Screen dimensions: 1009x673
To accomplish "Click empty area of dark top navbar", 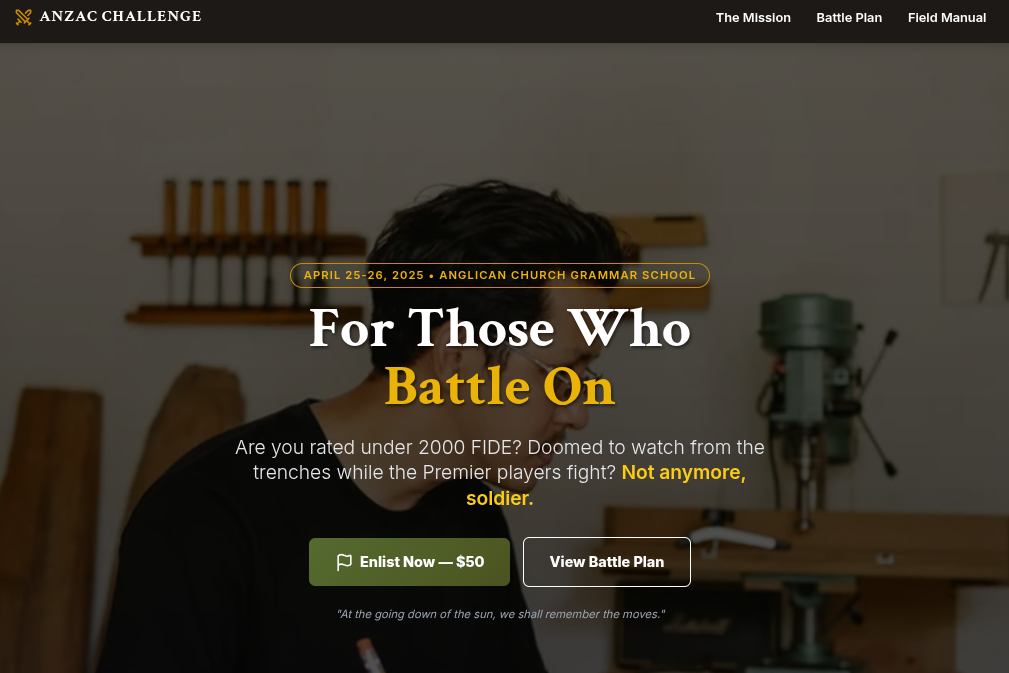I will pyautogui.click(x=450, y=19).
